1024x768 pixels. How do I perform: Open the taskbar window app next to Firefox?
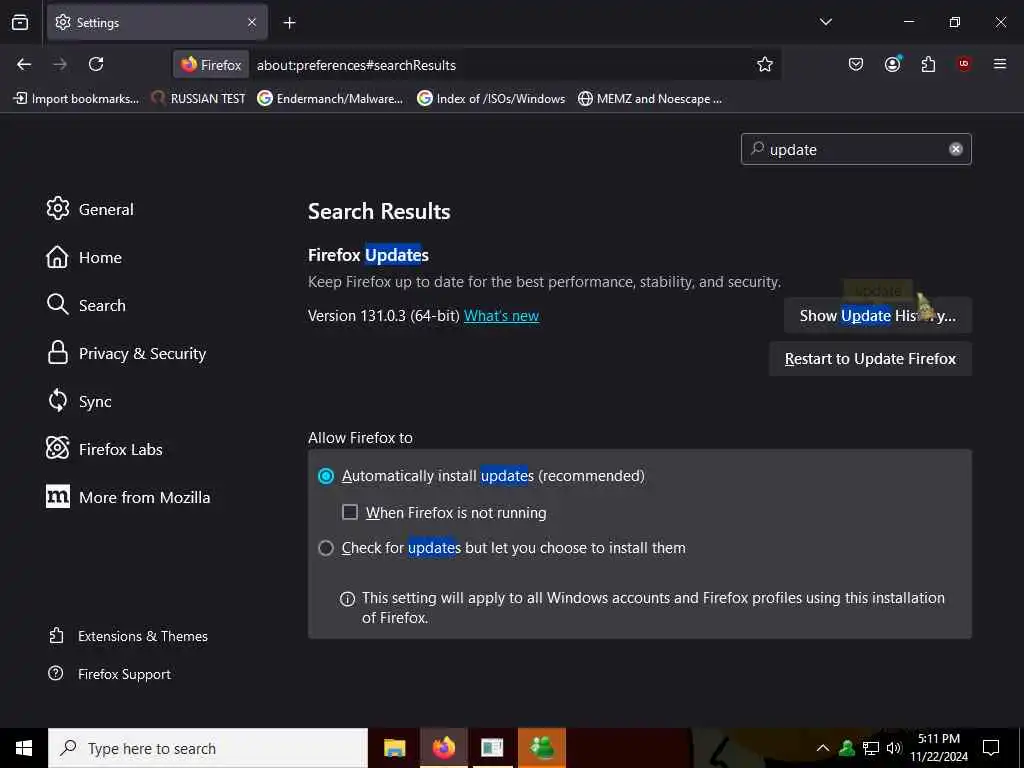click(492, 748)
